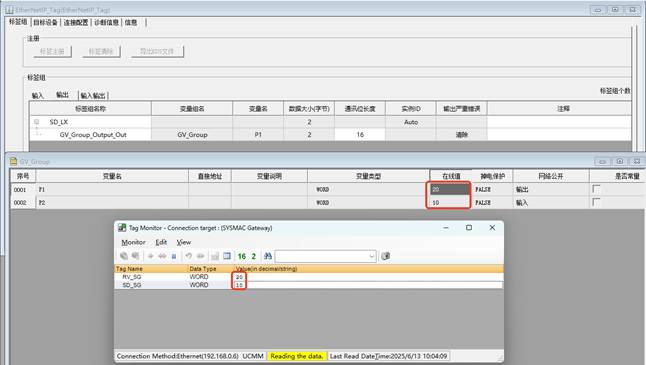Switch to the 诊断信息 tab
646x365 pixels.
click(x=106, y=22)
